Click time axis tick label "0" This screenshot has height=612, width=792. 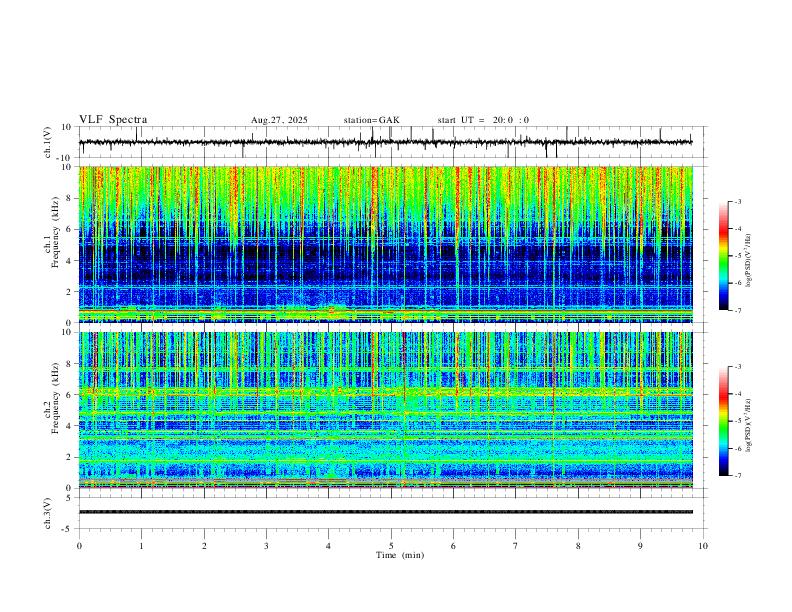[79, 546]
